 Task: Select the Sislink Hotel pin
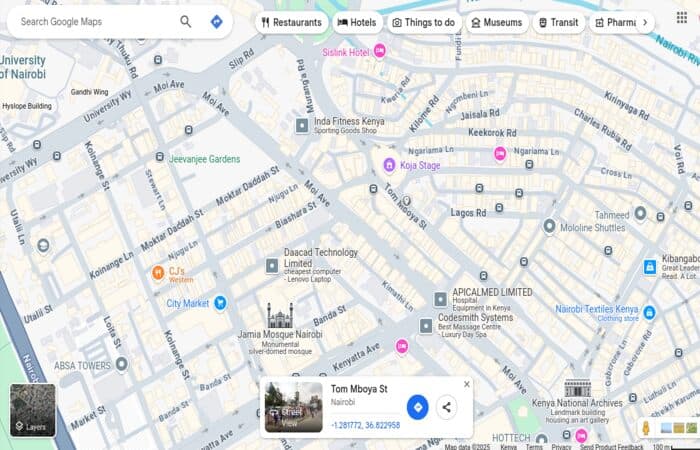[379, 51]
